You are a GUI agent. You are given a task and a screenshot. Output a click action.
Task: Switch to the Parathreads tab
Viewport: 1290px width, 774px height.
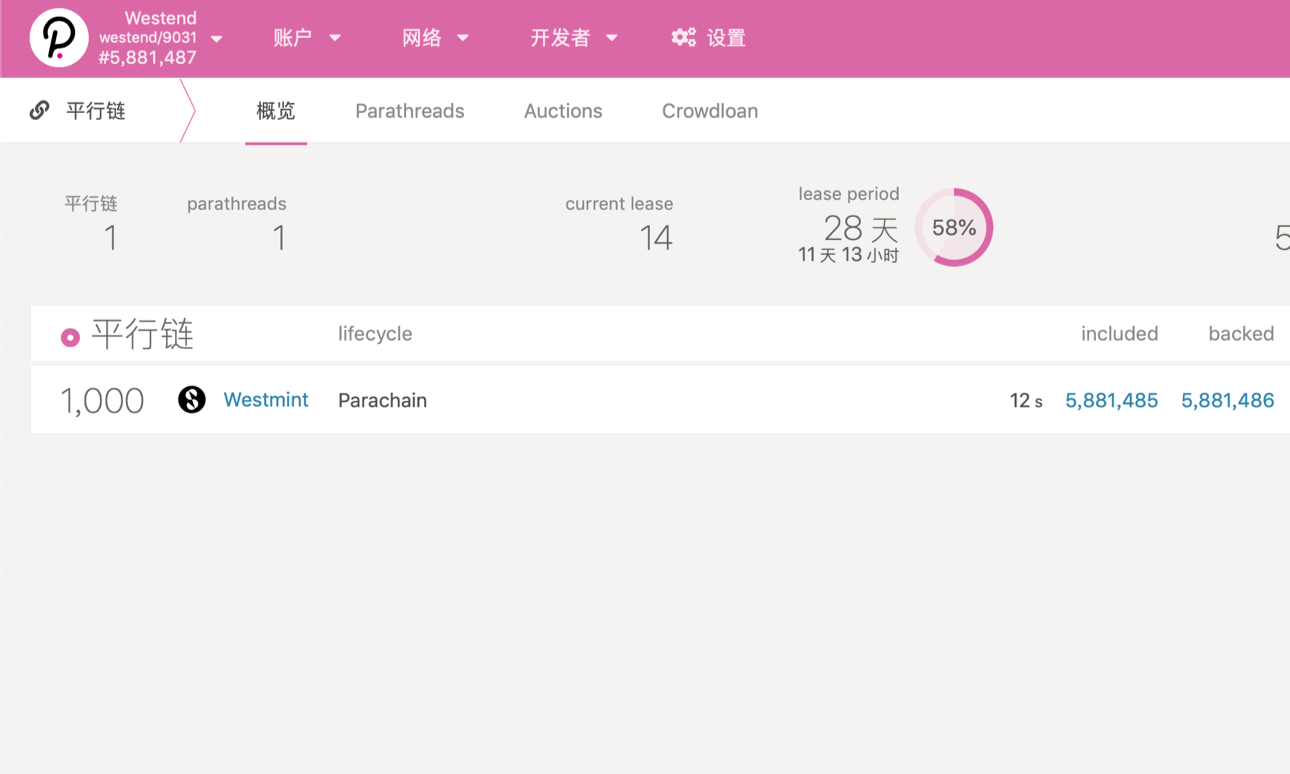point(410,111)
